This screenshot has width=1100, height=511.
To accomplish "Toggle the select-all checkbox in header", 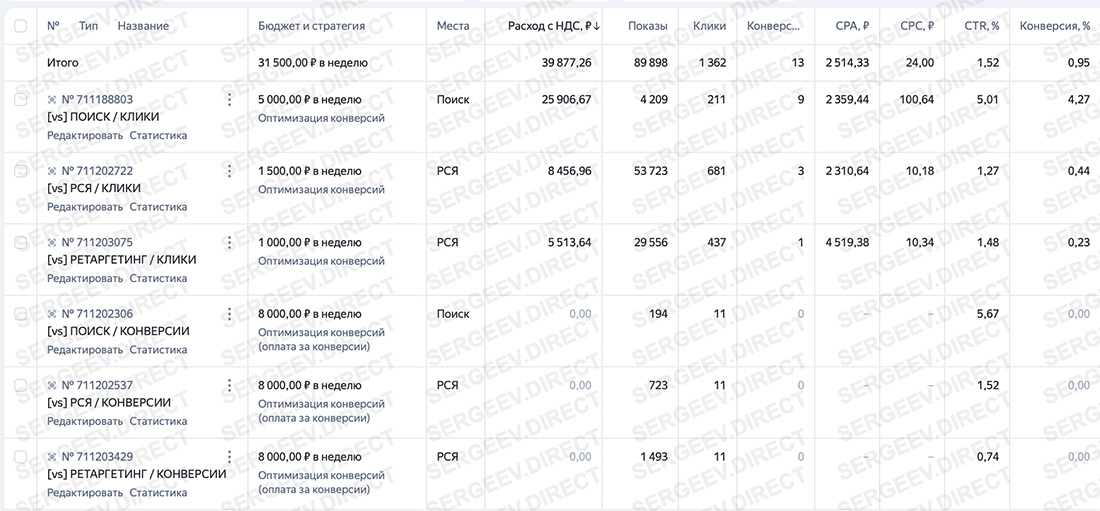I will click(20, 26).
